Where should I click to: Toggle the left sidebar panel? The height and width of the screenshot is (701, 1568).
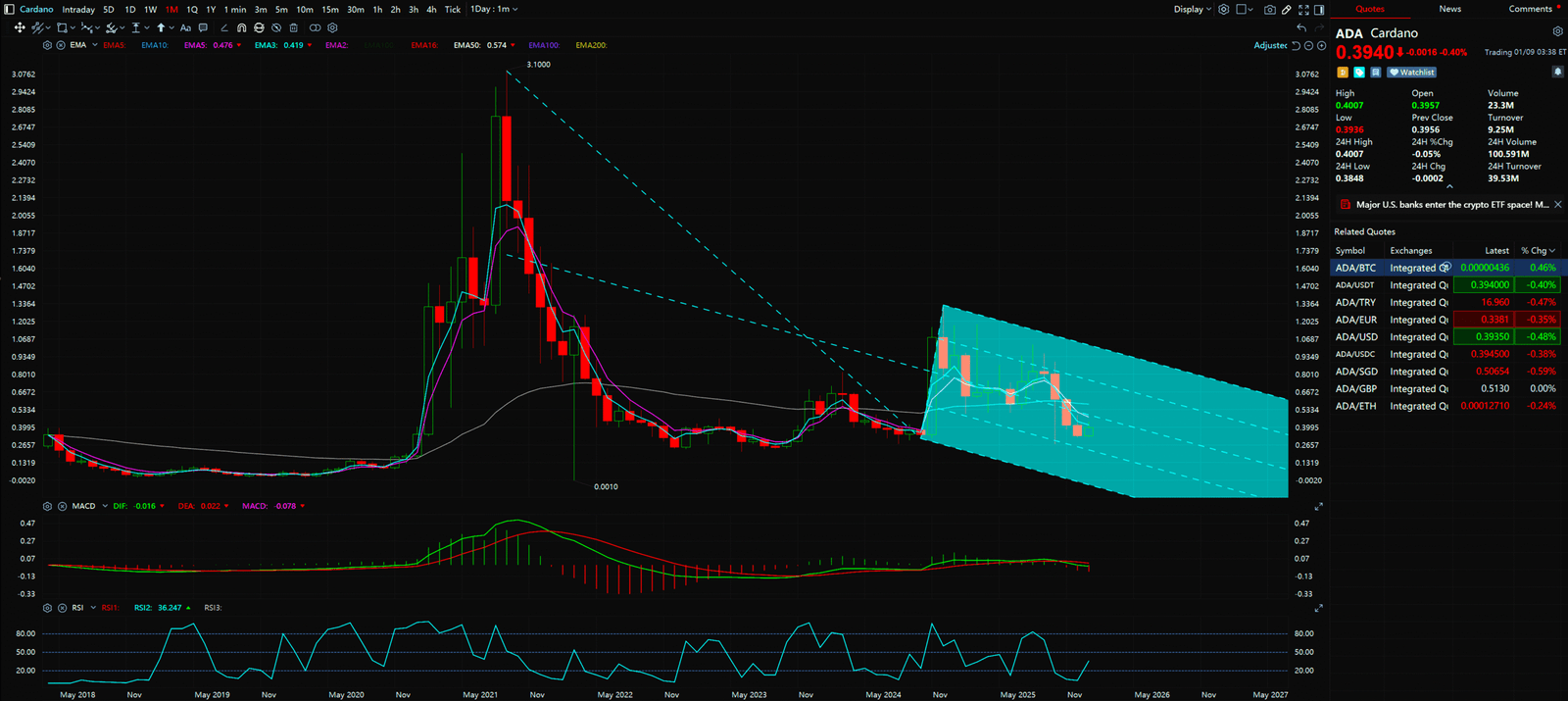[10, 10]
